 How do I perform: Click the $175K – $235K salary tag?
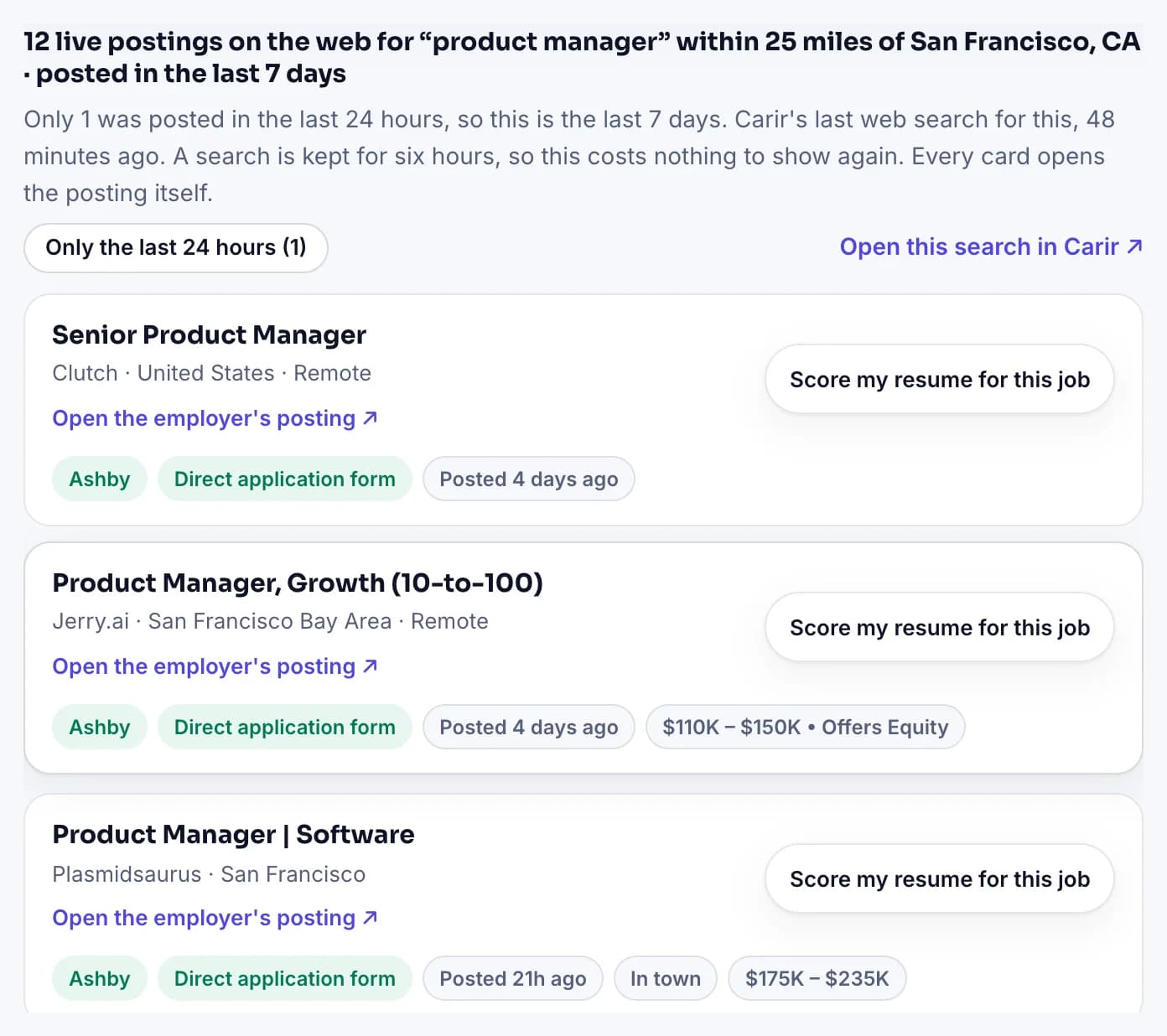[817, 978]
